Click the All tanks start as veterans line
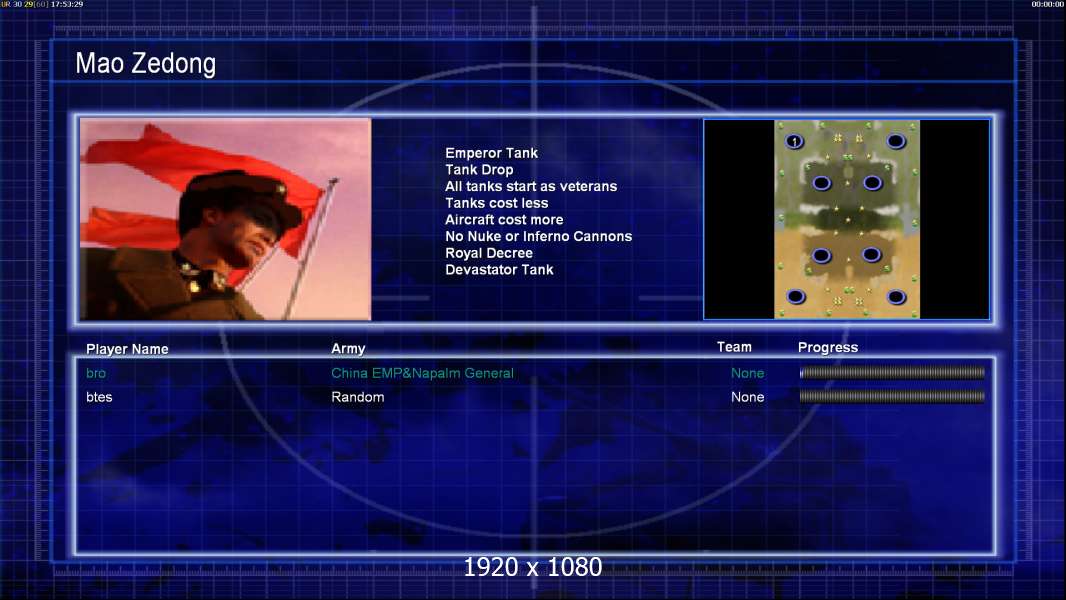1066x600 pixels. click(531, 186)
